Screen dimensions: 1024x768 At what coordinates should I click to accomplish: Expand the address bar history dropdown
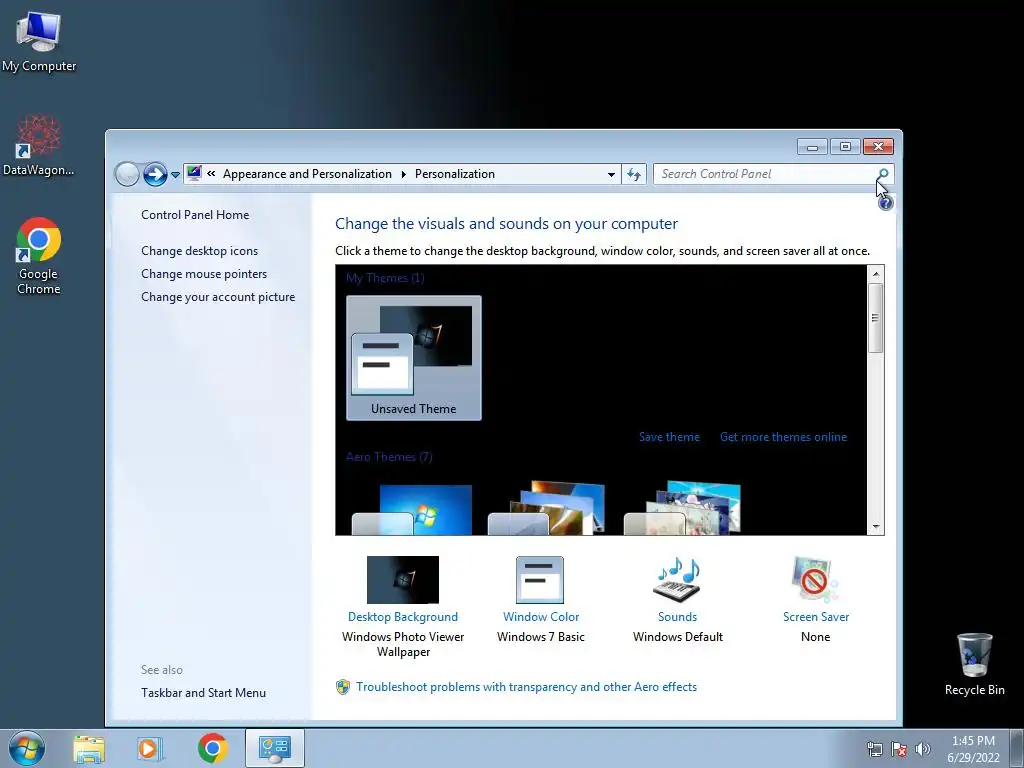[x=611, y=174]
